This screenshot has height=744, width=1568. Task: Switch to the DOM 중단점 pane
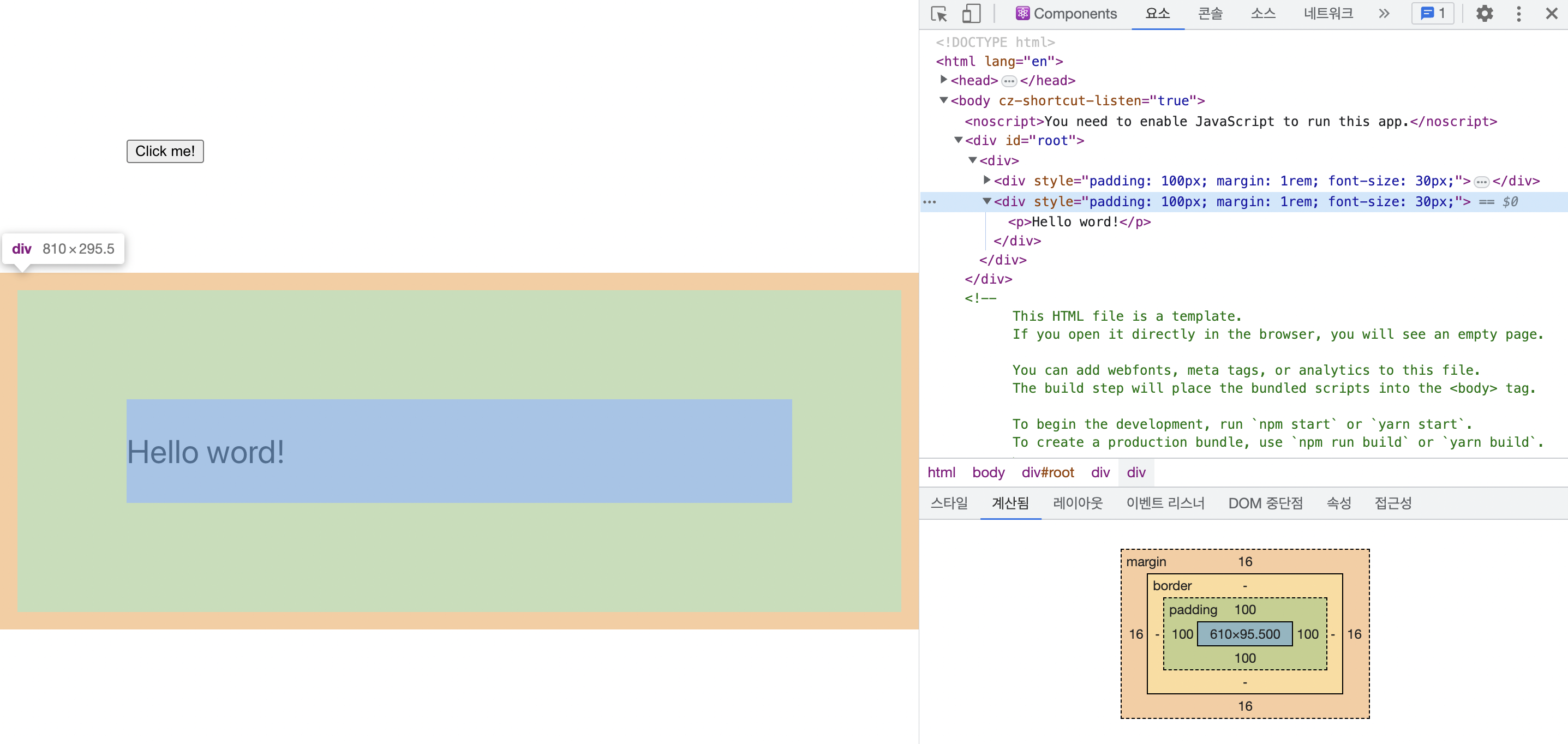(x=1265, y=502)
